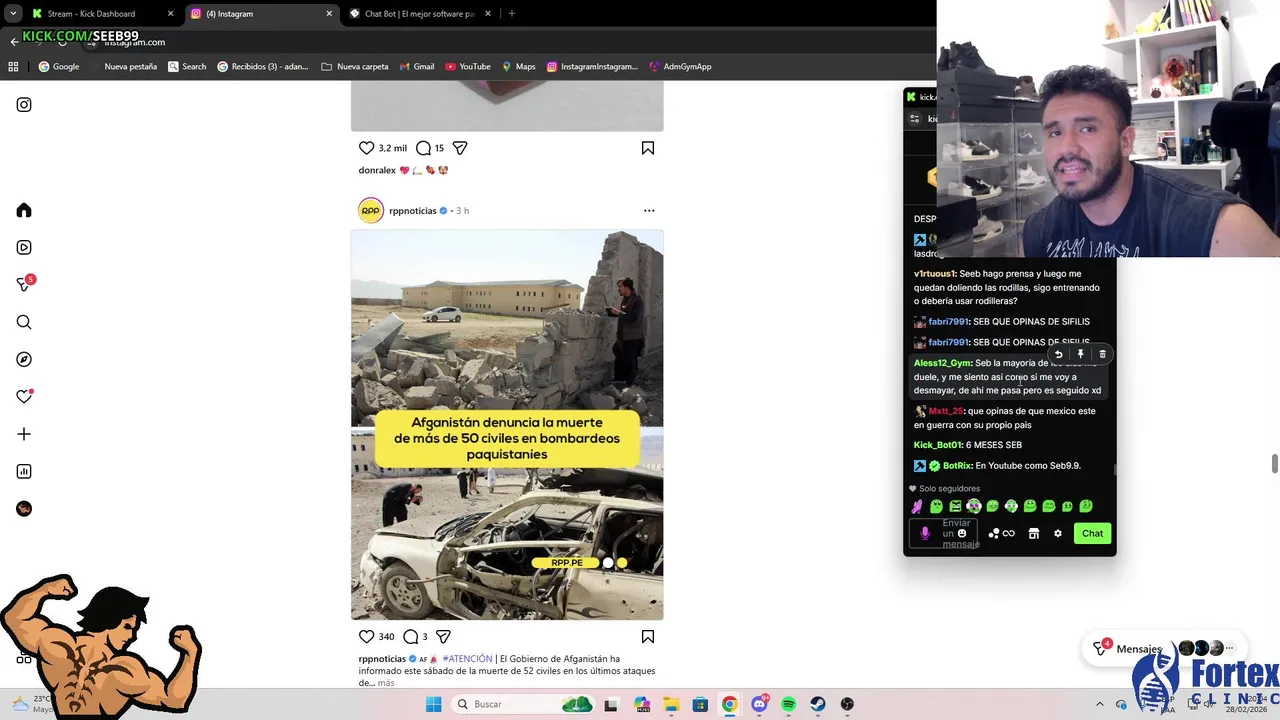Click the browser page vertical scrollbar thumb

click(x=1274, y=464)
